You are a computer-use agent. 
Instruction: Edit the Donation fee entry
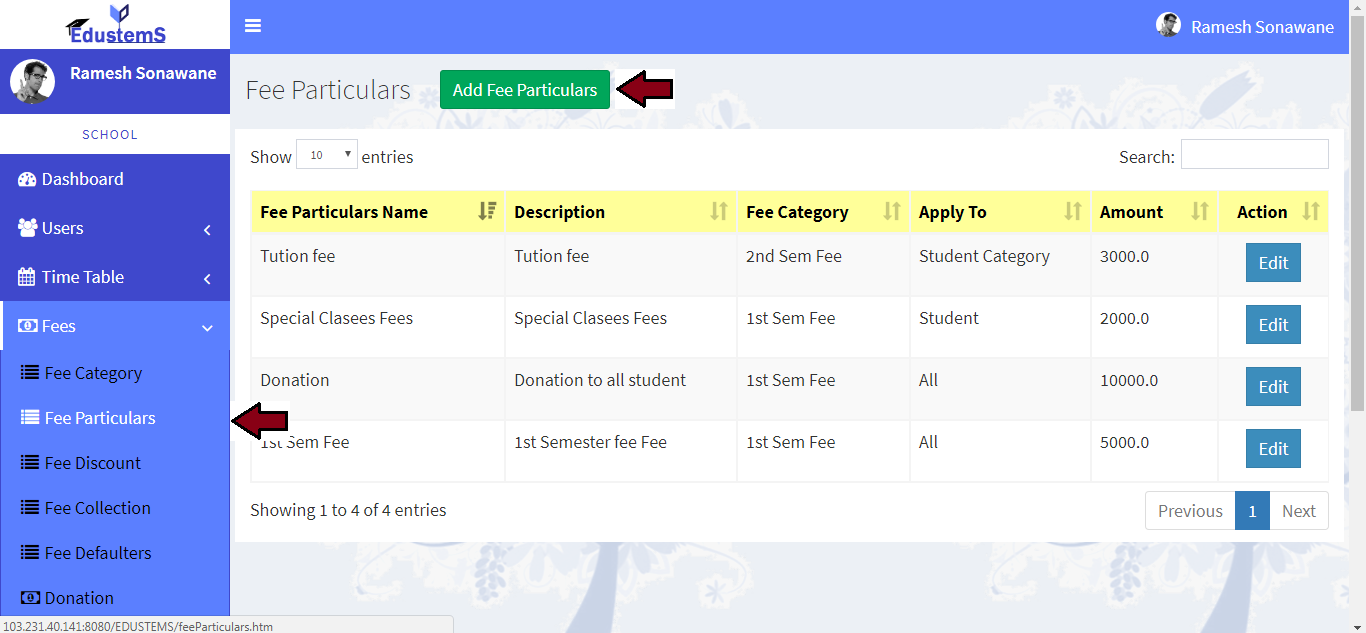(x=1273, y=386)
